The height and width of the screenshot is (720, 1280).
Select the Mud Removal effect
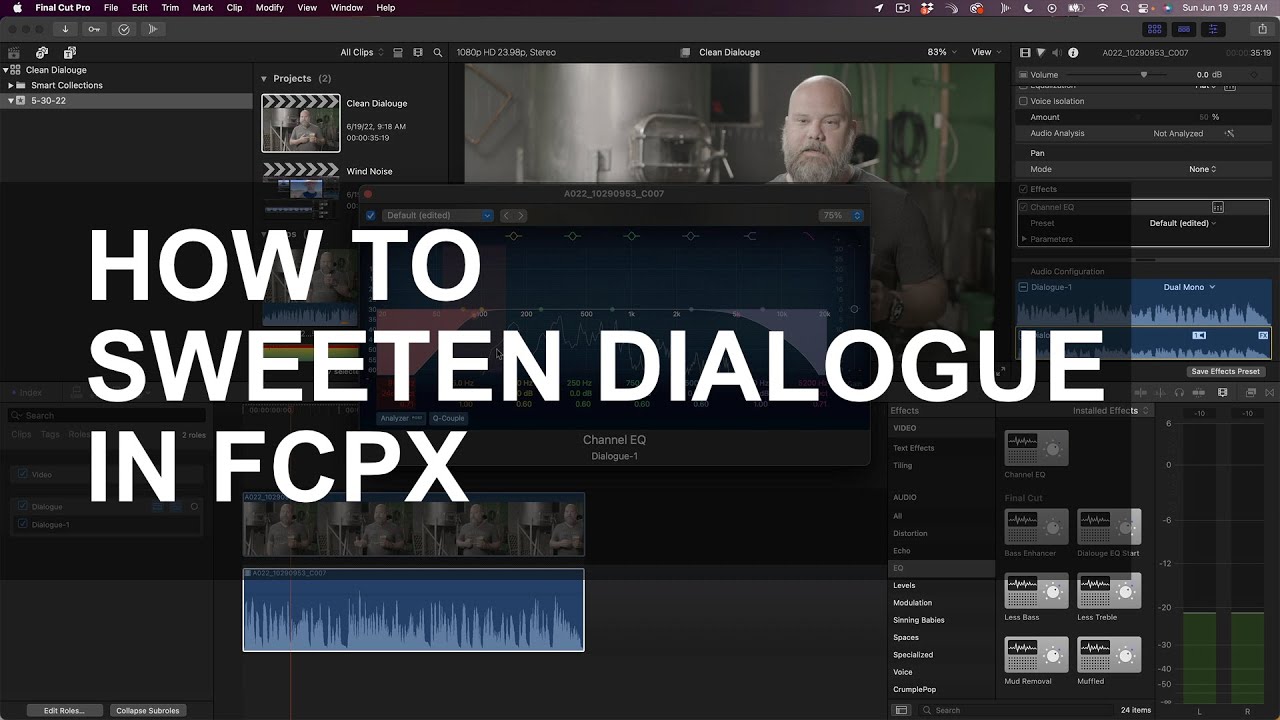click(x=1036, y=655)
